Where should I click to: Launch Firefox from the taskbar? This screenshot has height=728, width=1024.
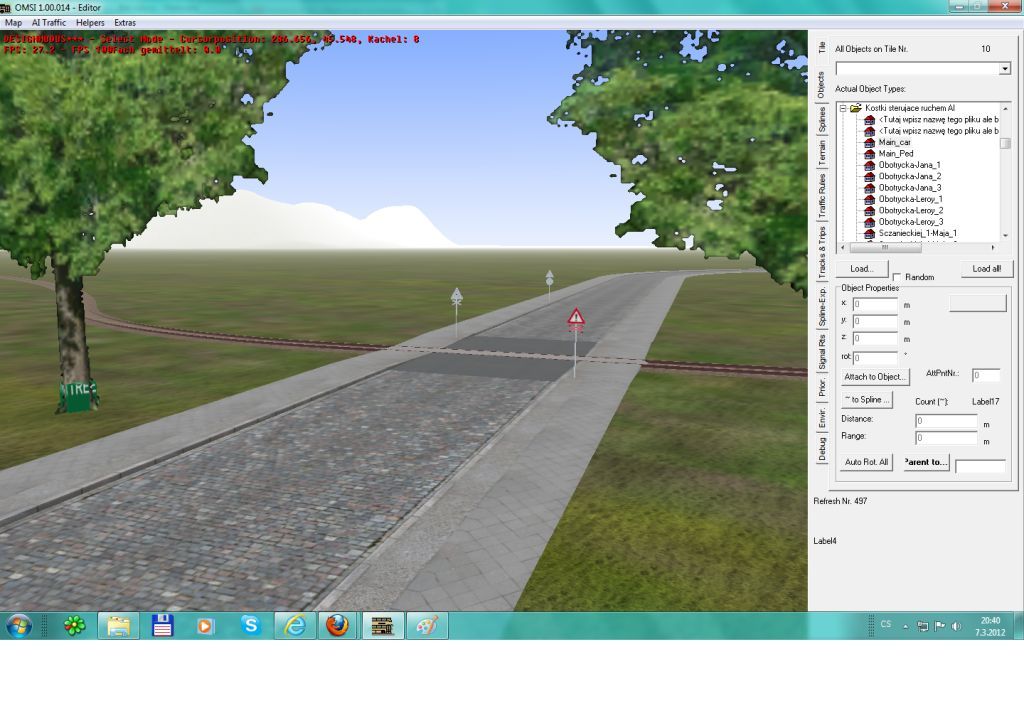338,626
